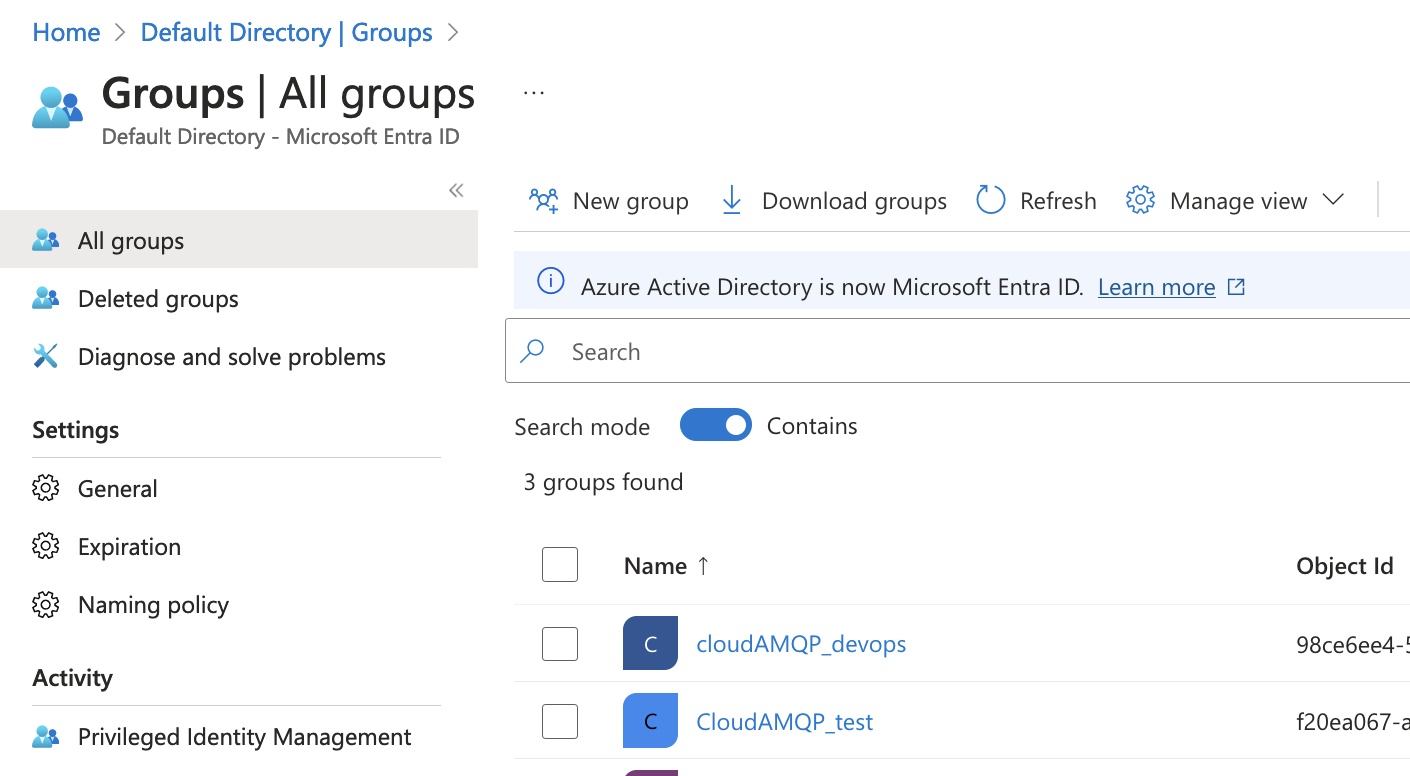Click the Contains label next to the switch

tap(812, 426)
